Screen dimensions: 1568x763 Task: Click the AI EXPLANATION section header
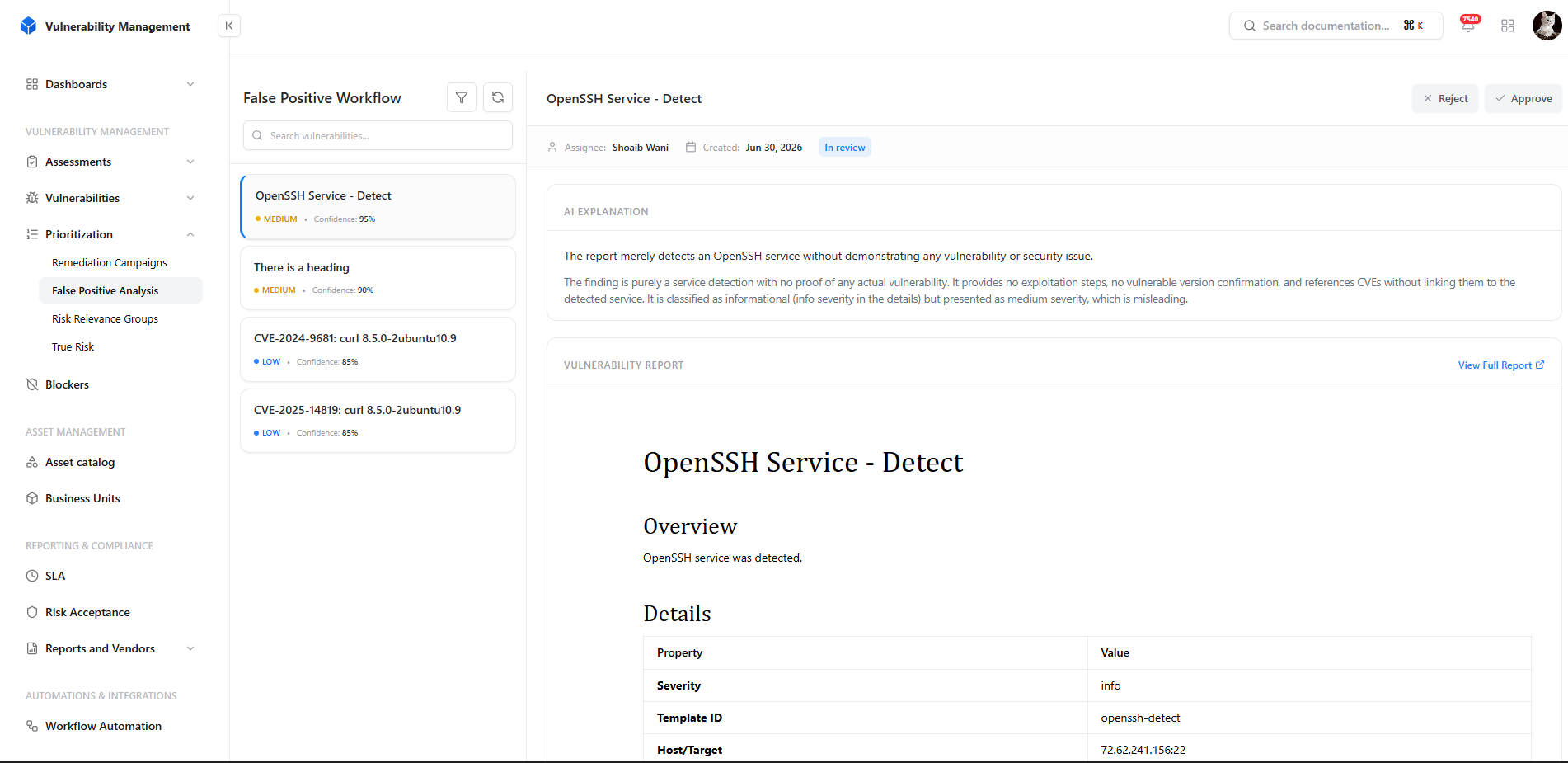point(606,211)
